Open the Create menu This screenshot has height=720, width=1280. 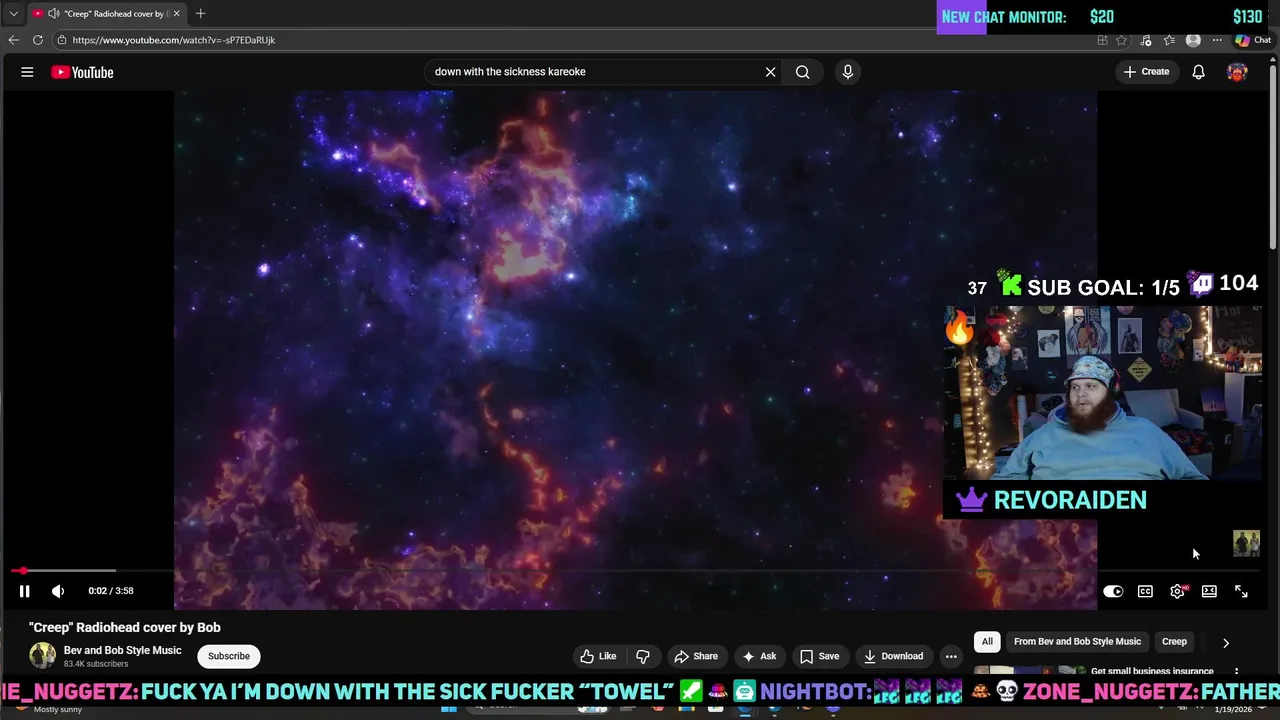tap(1146, 72)
